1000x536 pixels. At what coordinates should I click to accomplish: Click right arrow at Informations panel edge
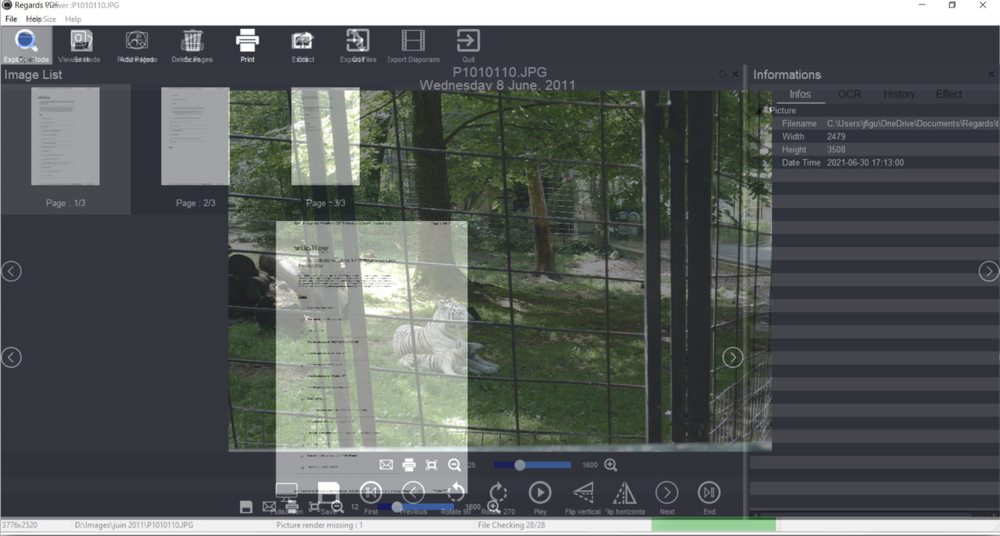989,271
